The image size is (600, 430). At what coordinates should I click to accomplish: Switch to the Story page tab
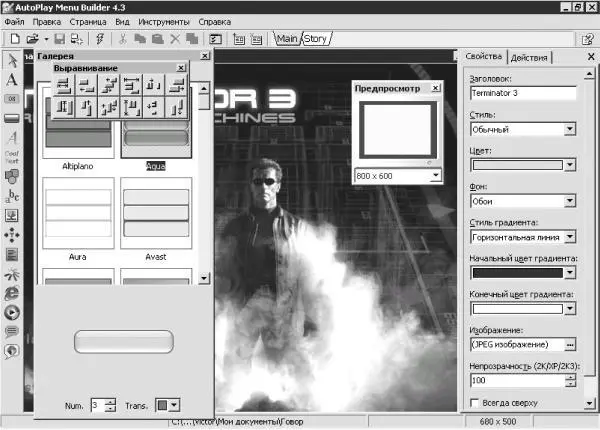(315, 39)
